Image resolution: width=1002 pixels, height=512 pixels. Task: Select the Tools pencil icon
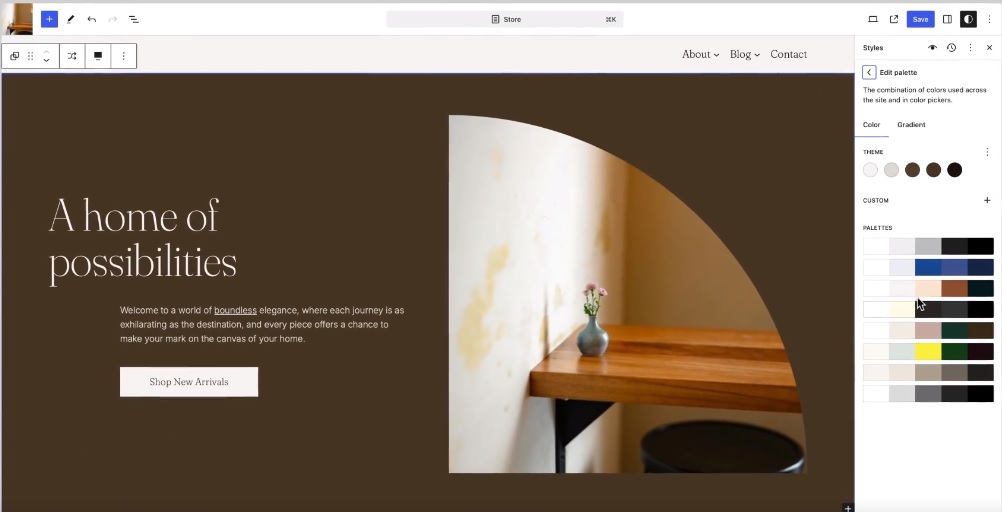(70, 19)
